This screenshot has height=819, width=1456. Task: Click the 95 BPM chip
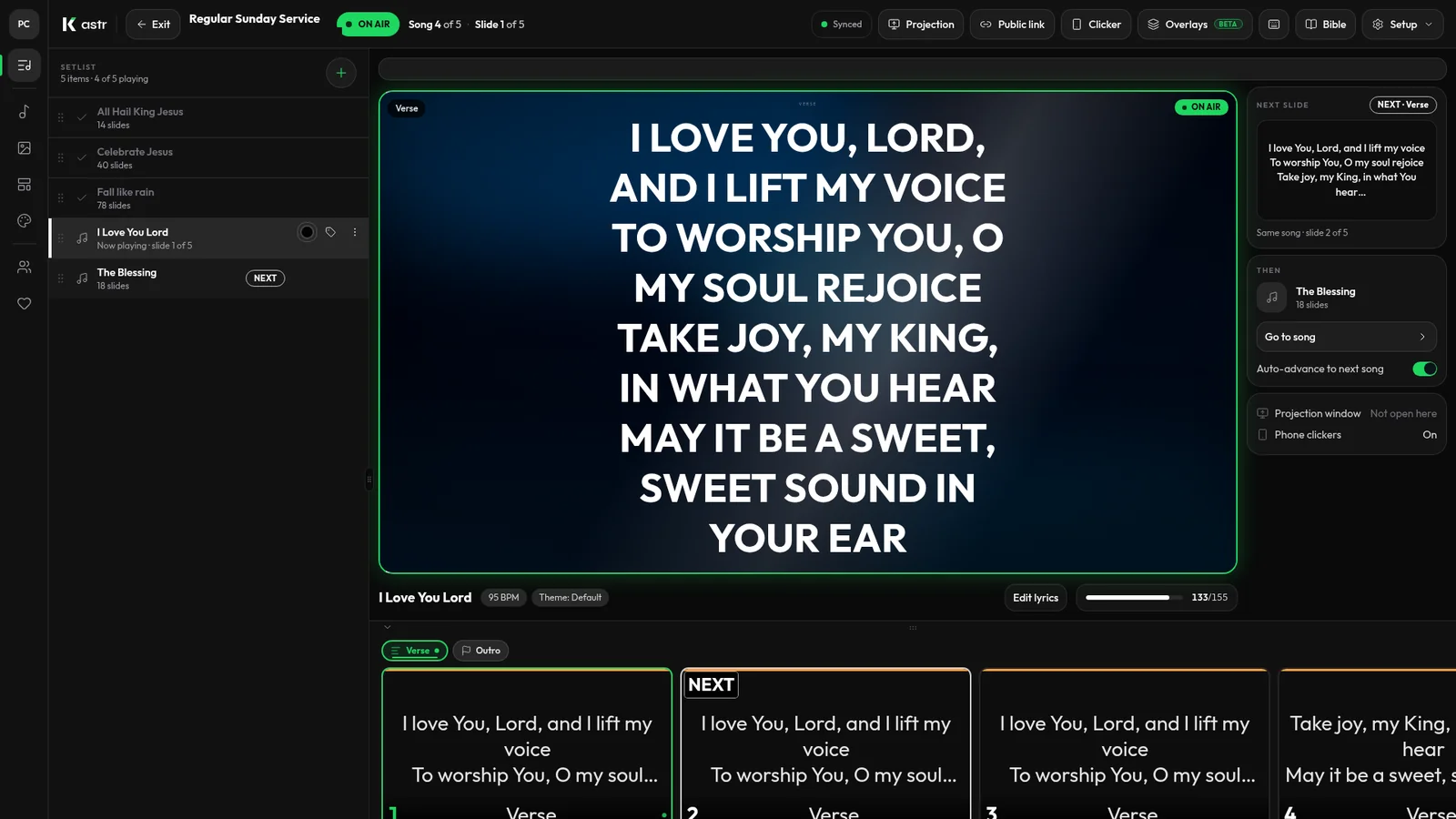pos(503,598)
